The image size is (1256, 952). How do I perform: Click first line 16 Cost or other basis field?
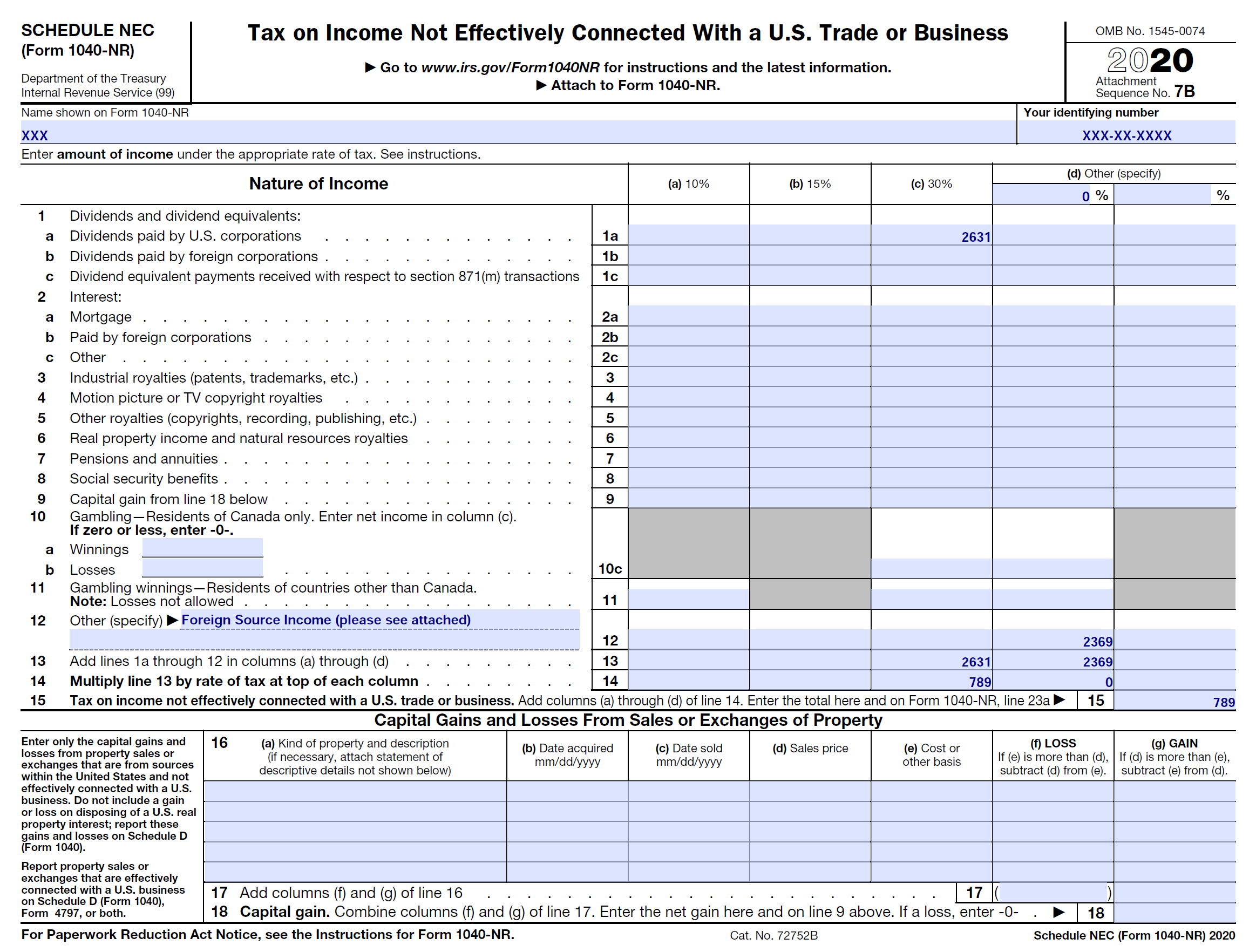pyautogui.click(x=932, y=792)
